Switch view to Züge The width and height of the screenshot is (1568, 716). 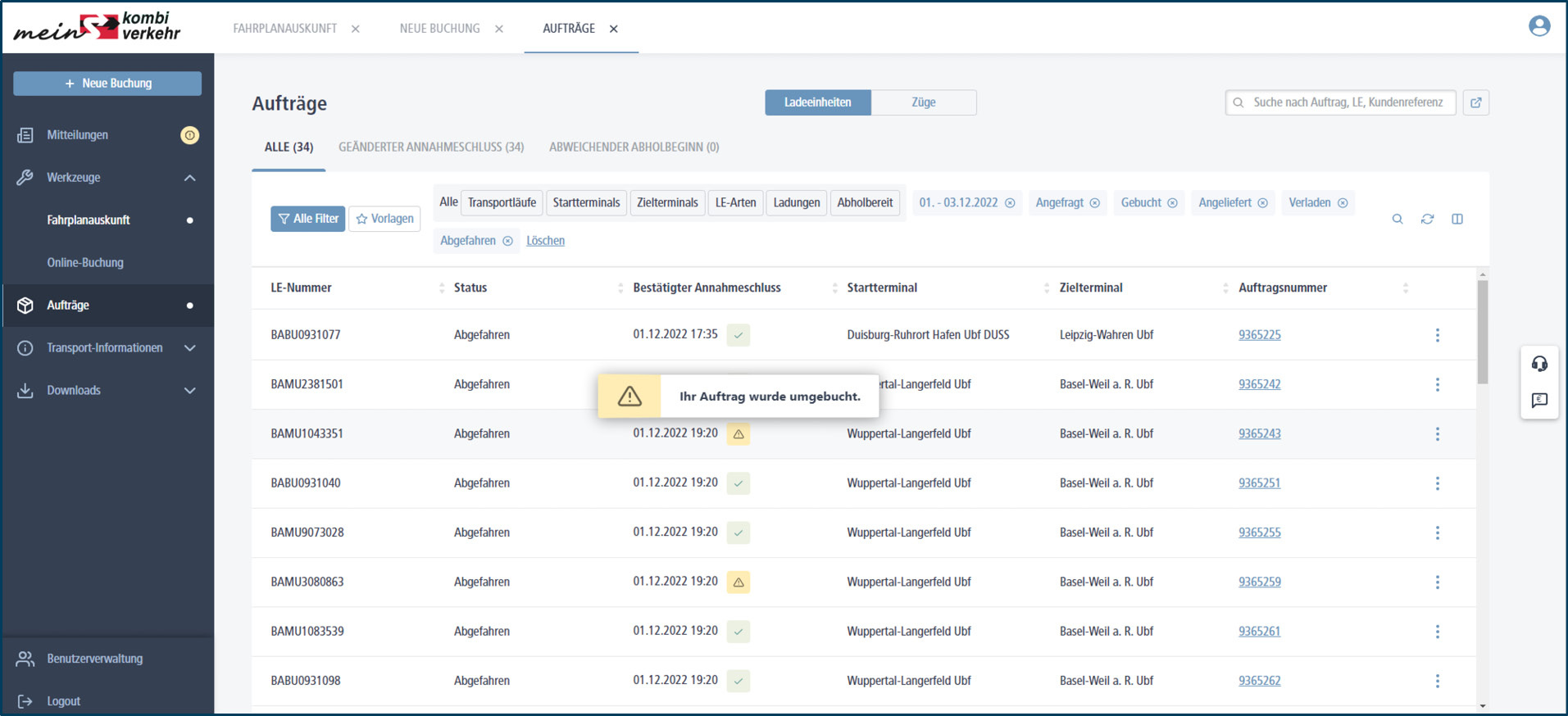(924, 102)
